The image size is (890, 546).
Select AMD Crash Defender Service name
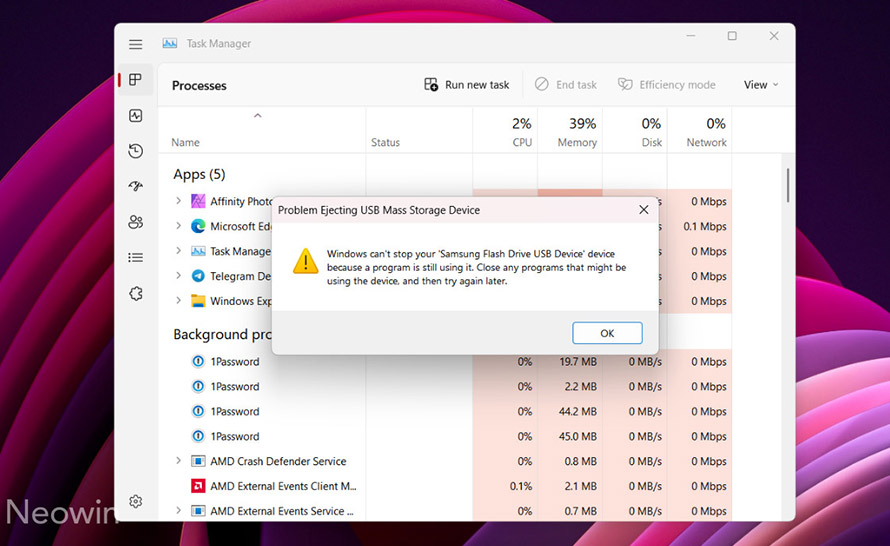pos(278,461)
